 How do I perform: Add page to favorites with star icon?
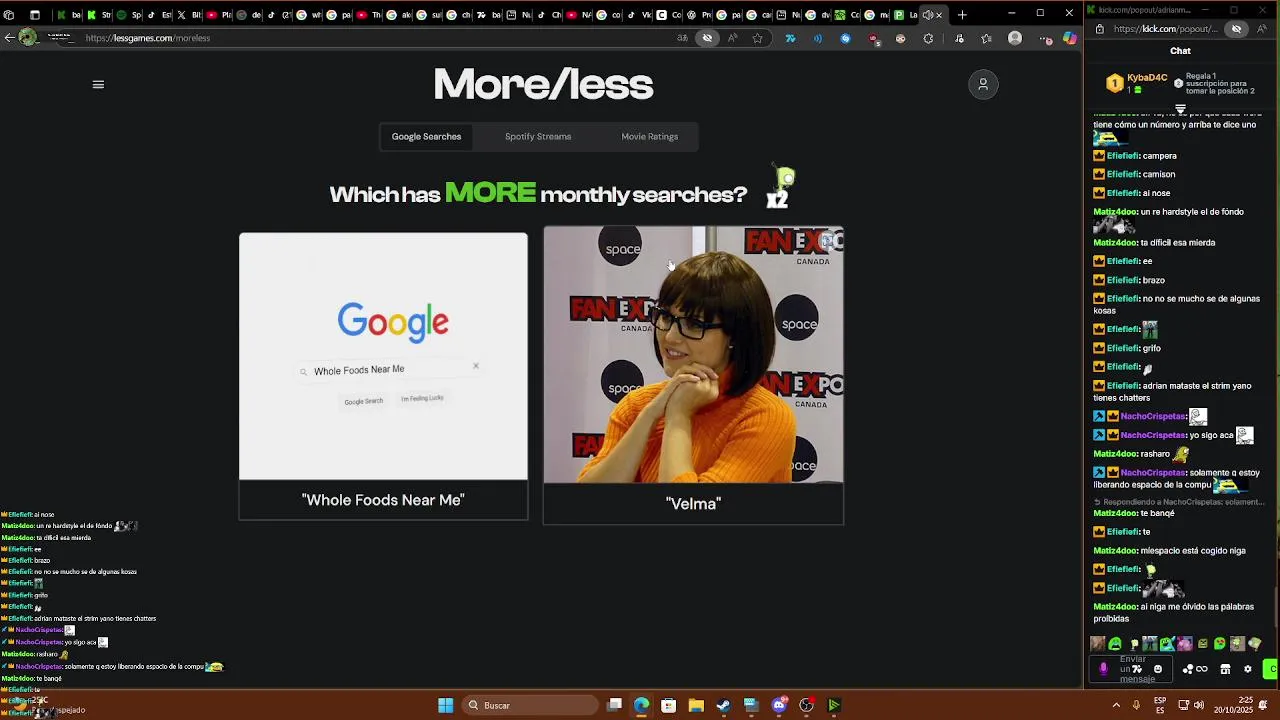tap(758, 38)
